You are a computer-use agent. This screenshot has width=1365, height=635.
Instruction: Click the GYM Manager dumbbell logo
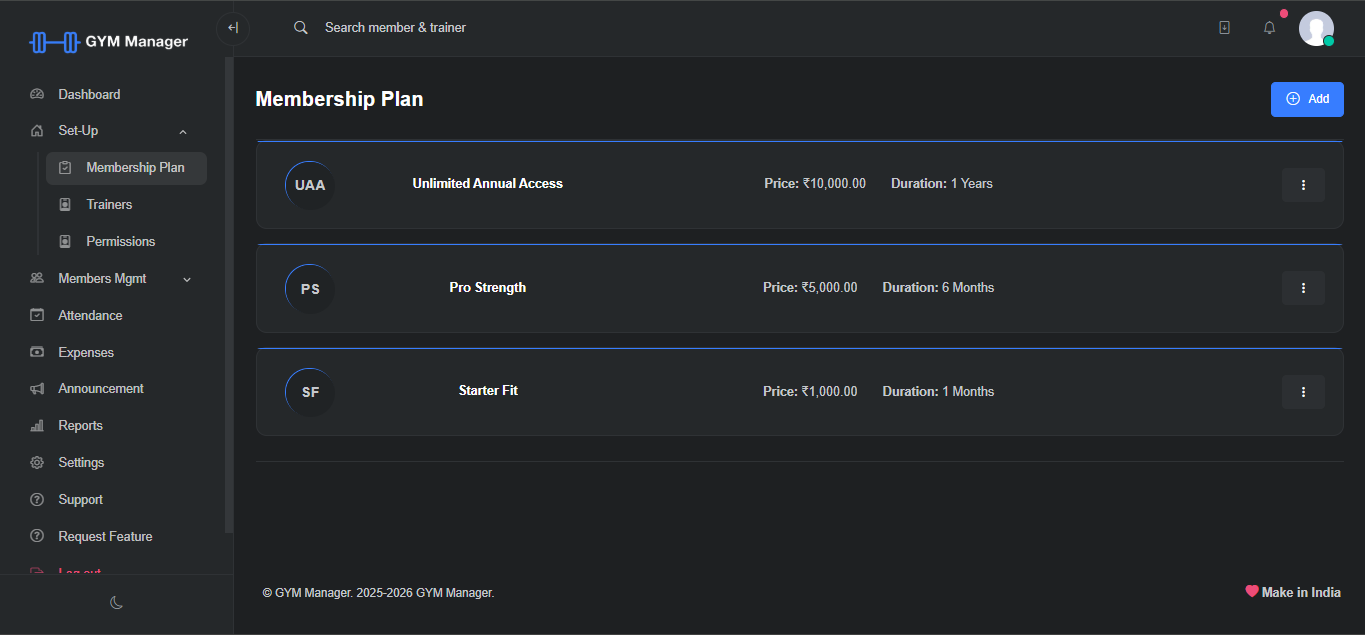(54, 42)
